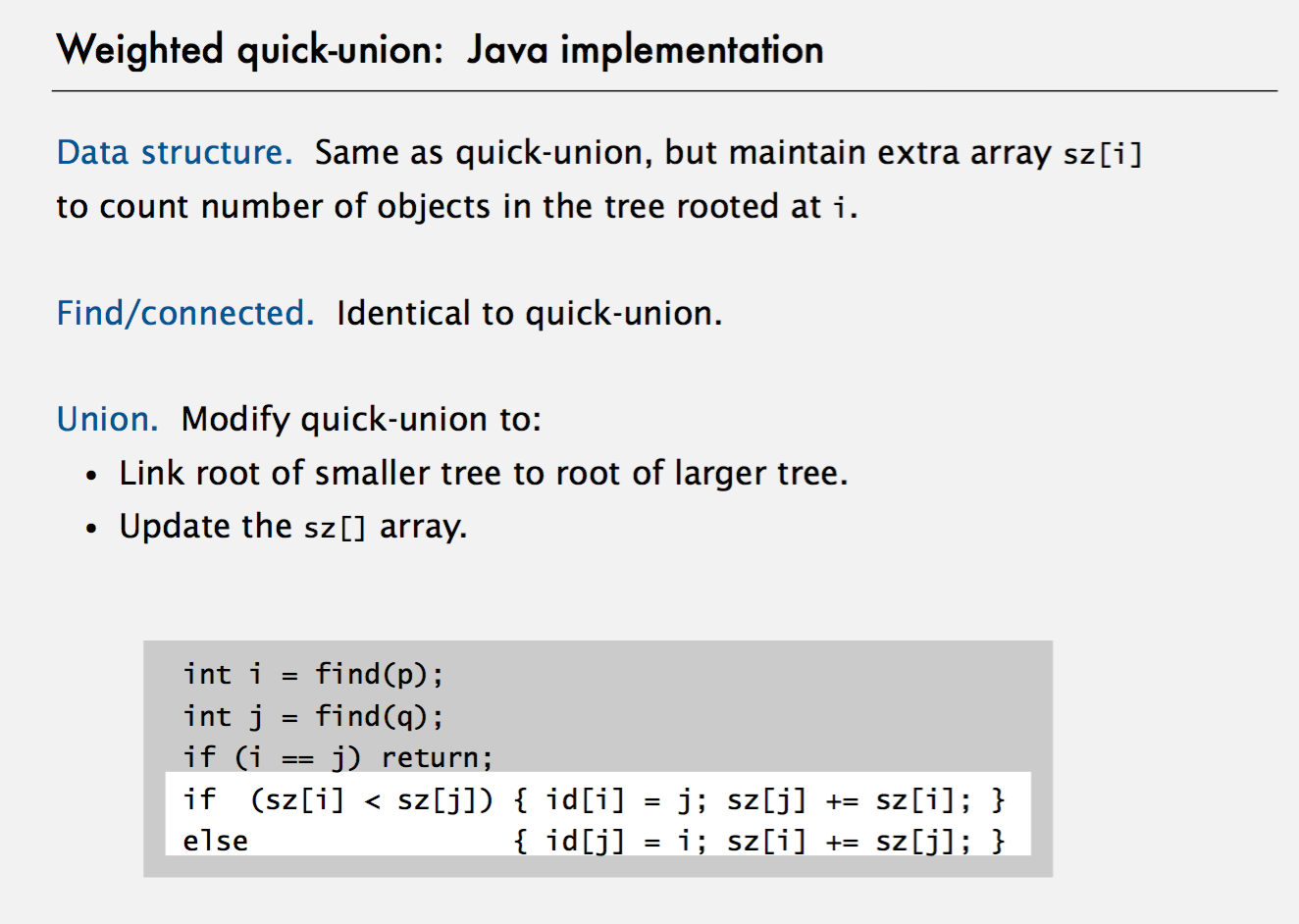Screen dimensions: 1299x924
Task: Click the code line 'if (i == j) return;'
Action: pos(338,758)
